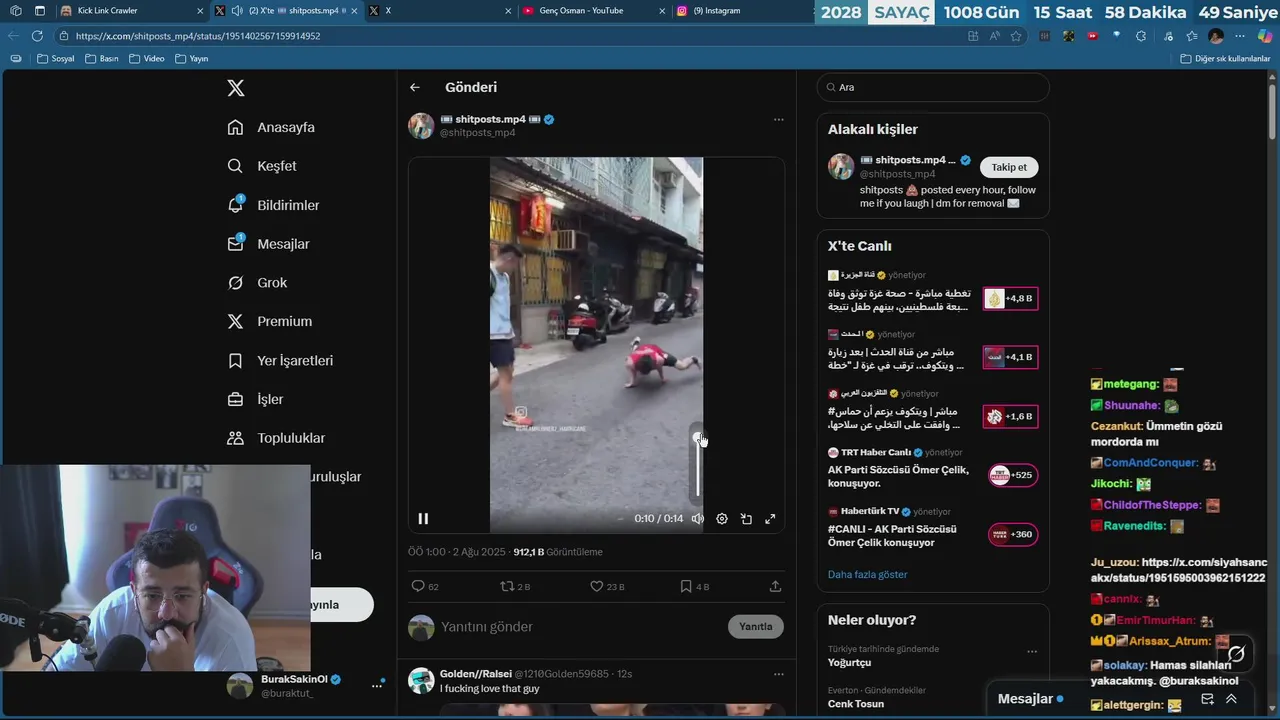Image resolution: width=1280 pixels, height=720 pixels.
Task: Open shitposts.mp4 profile name in post header
Action: click(x=490, y=119)
